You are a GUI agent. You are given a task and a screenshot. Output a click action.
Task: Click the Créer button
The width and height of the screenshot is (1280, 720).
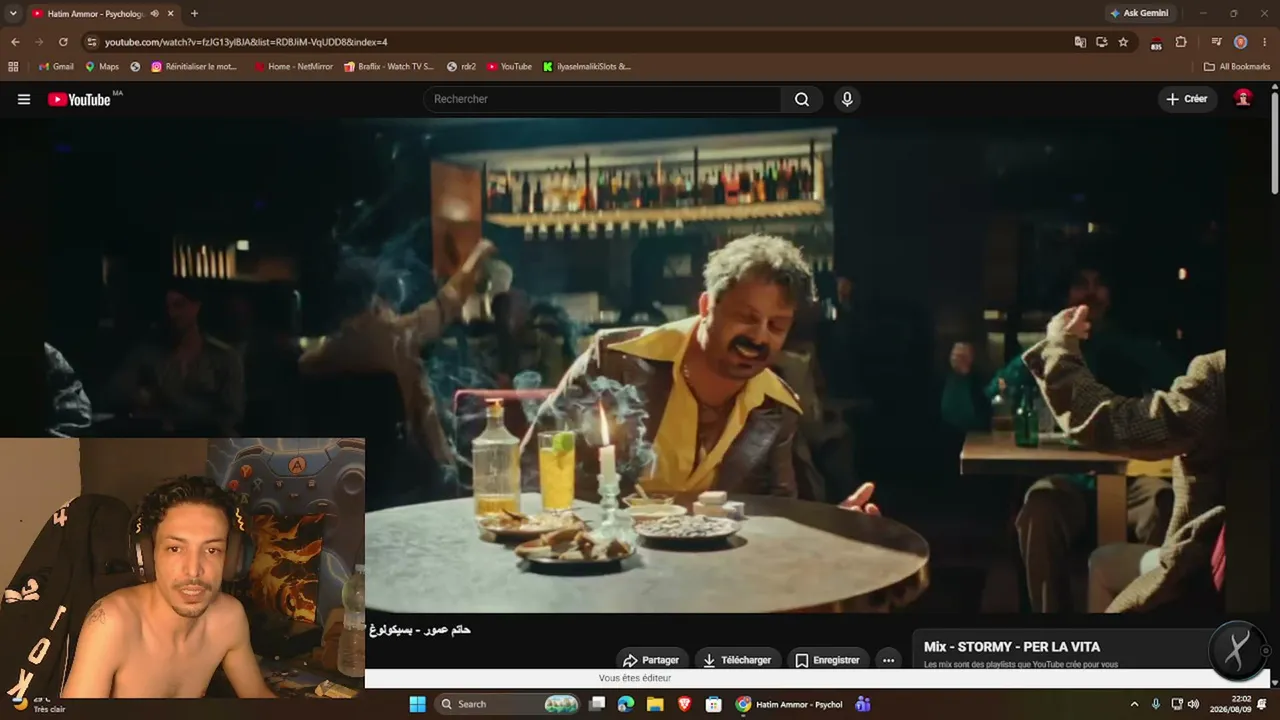(x=1187, y=99)
